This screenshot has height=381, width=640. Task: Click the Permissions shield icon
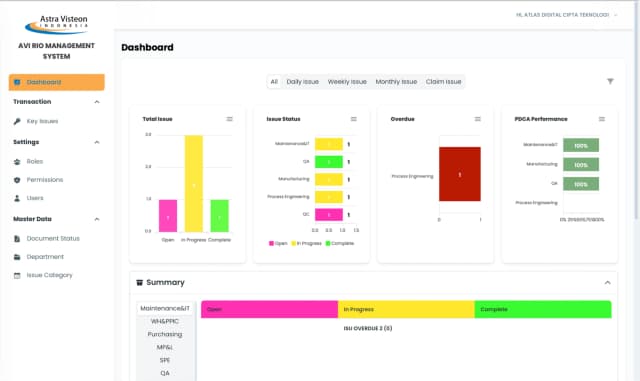point(17,180)
